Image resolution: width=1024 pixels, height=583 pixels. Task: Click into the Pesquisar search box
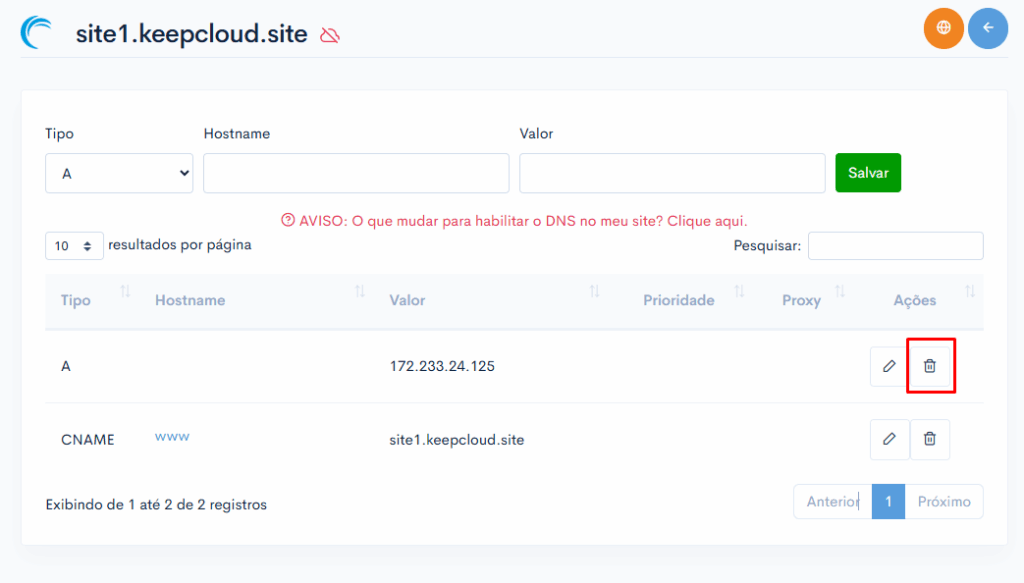(x=895, y=246)
